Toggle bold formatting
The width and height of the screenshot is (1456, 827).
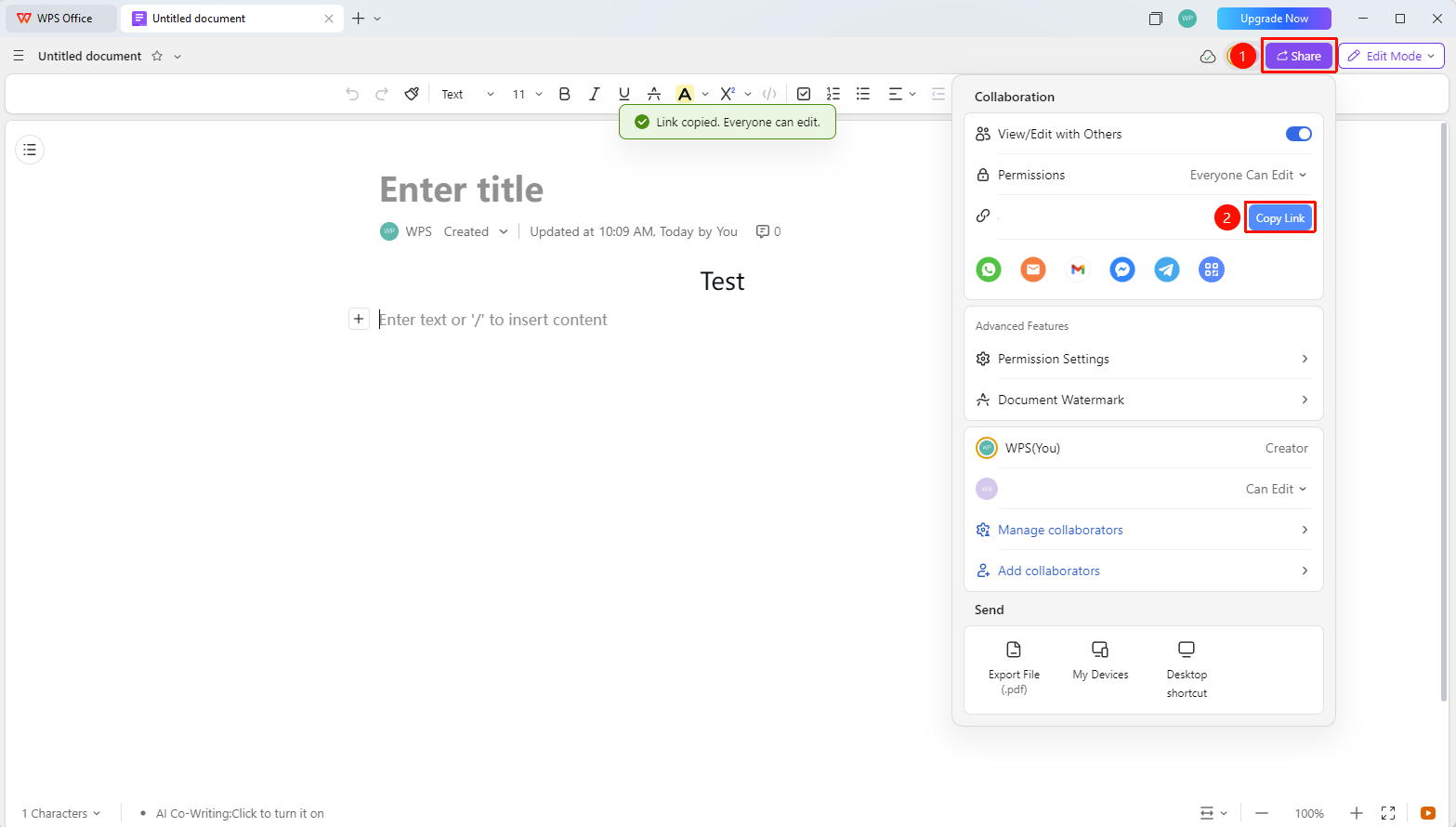(x=564, y=94)
